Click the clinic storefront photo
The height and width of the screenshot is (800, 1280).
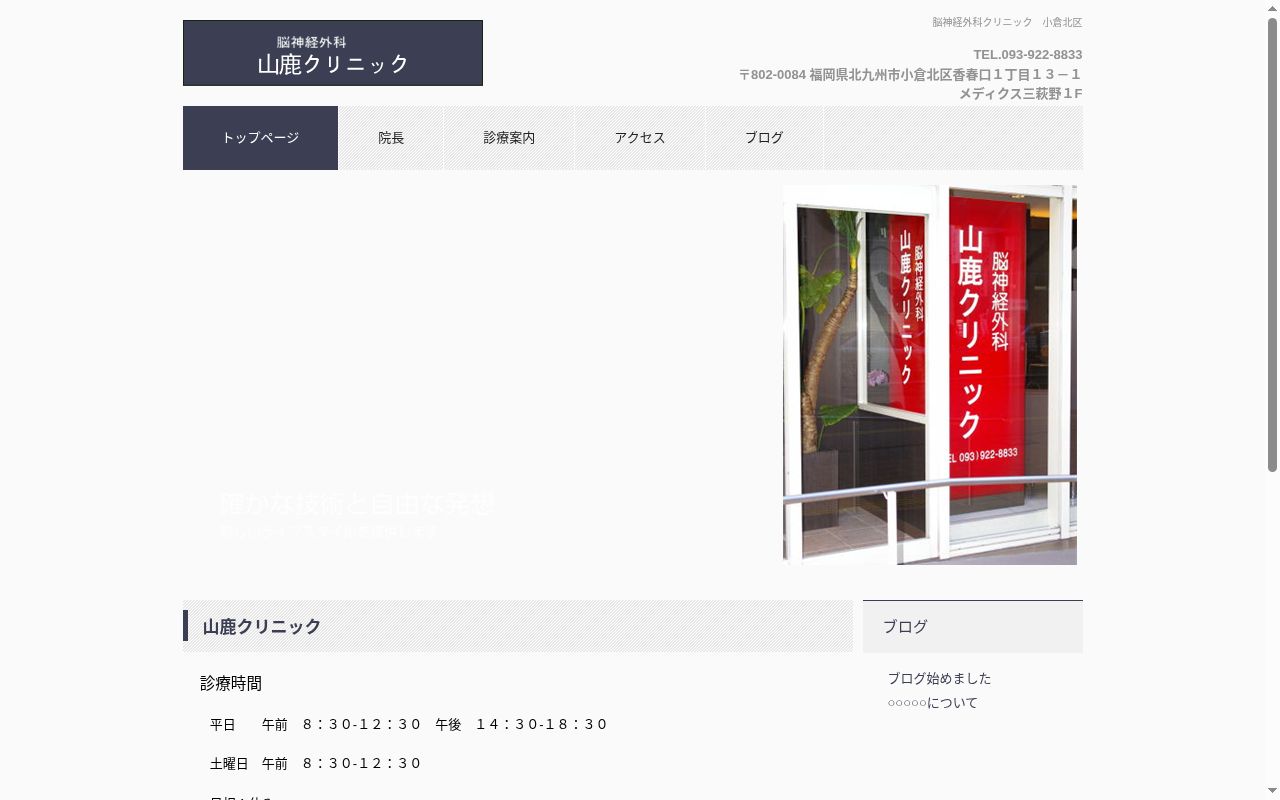pos(930,375)
